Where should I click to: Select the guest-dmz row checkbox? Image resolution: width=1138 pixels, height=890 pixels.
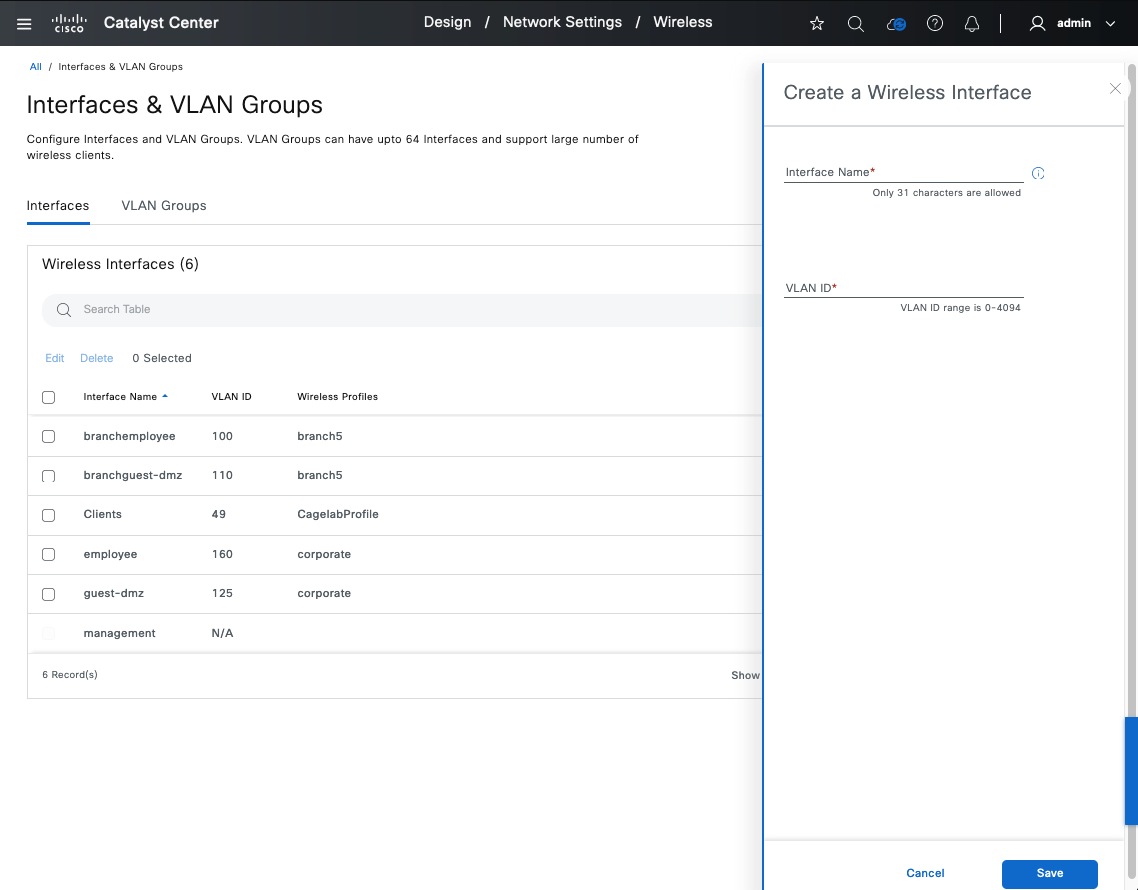49,594
